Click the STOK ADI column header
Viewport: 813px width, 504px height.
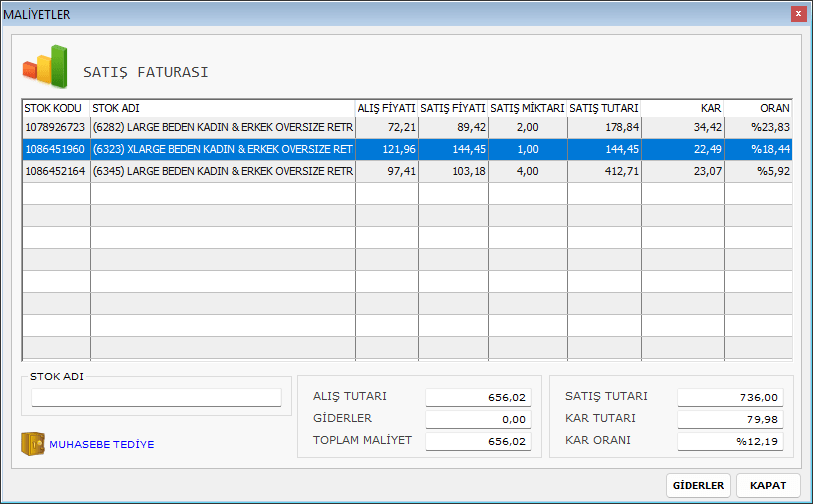[x=222, y=108]
